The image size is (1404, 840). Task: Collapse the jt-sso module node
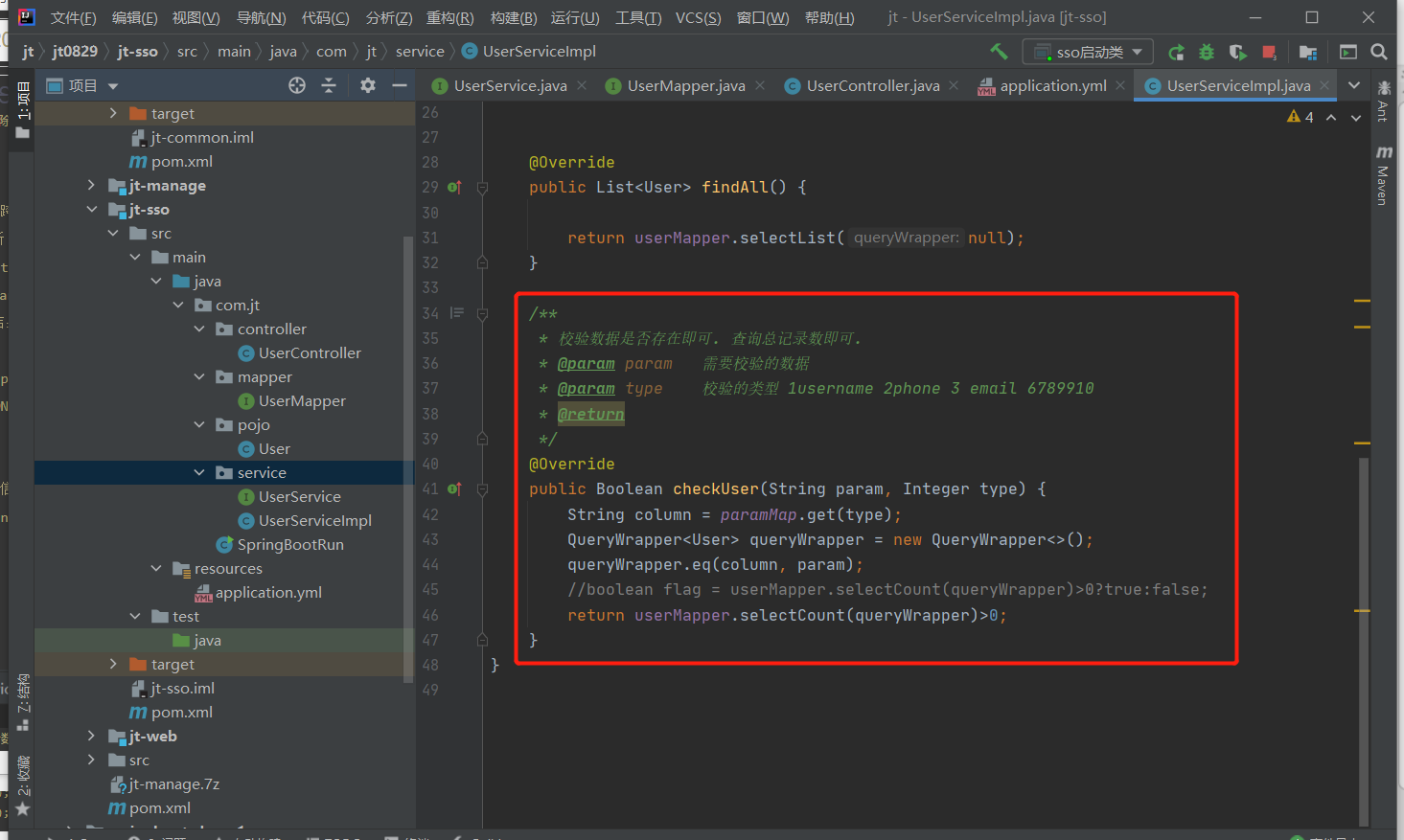(x=91, y=209)
